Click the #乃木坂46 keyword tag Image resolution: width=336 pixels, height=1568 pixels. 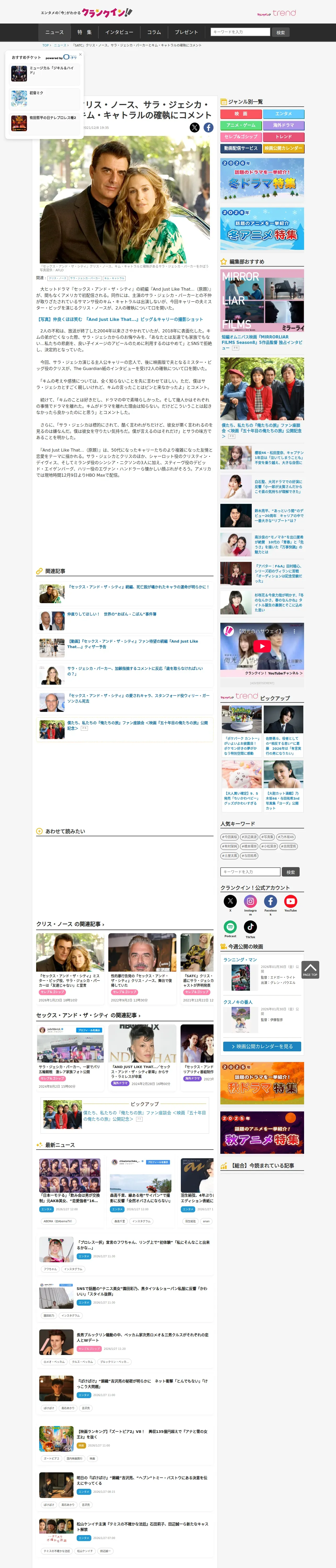(286, 837)
